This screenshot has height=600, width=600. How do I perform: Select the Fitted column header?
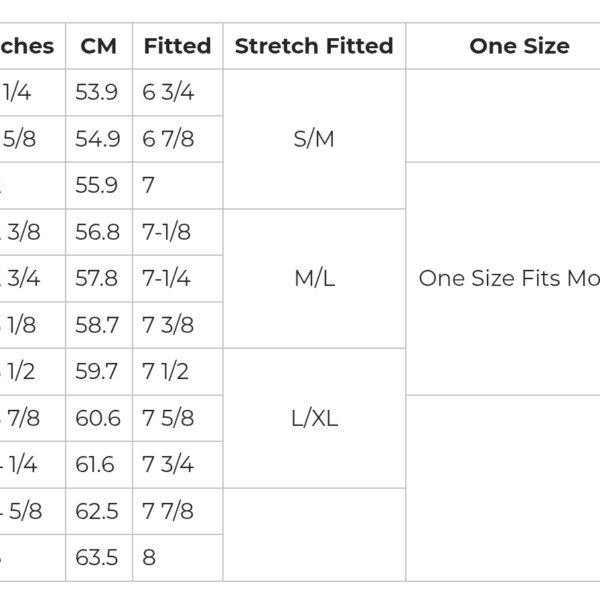tap(177, 46)
